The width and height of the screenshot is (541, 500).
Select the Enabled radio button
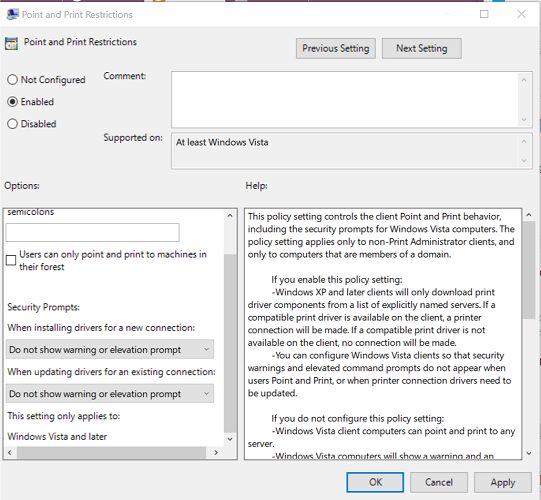(x=12, y=102)
